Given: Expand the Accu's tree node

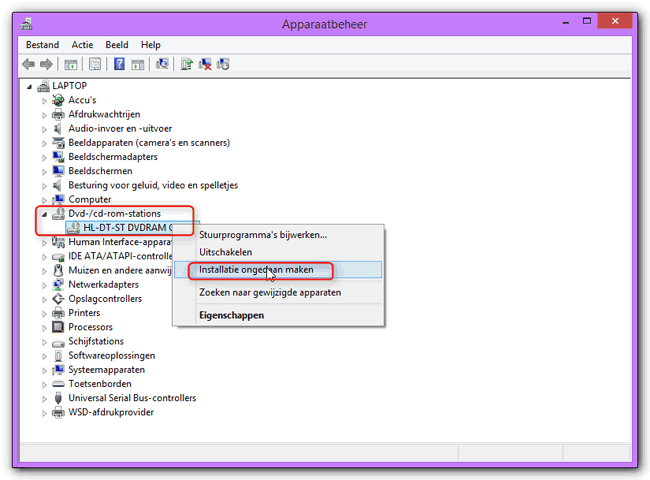Looking at the screenshot, I should pos(43,101).
